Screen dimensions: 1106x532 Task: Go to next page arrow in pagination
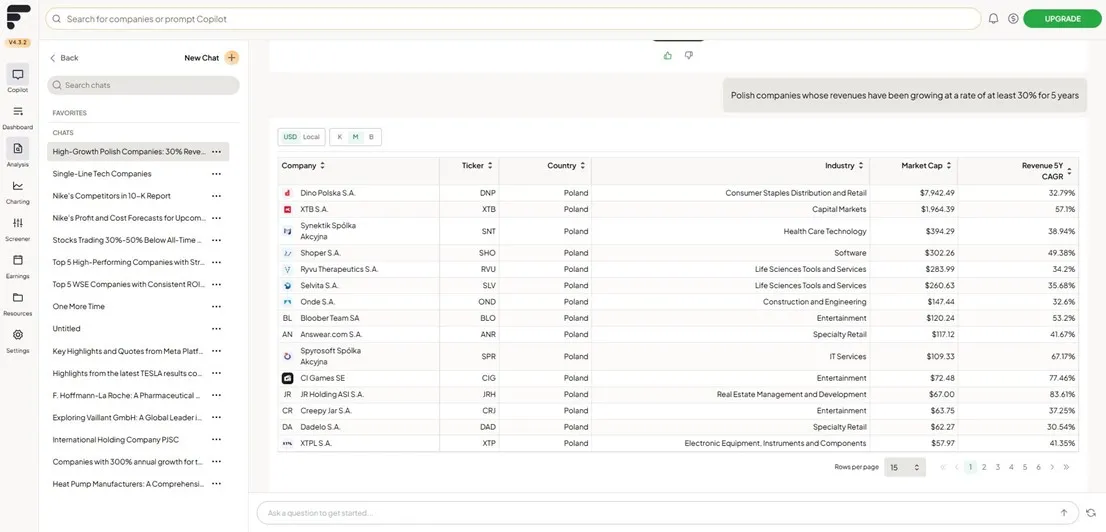[1052, 467]
